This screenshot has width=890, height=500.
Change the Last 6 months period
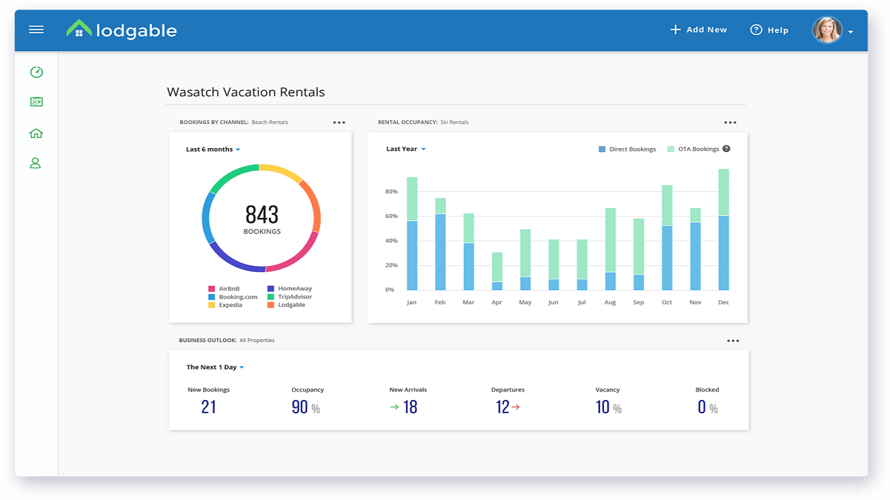[213, 149]
